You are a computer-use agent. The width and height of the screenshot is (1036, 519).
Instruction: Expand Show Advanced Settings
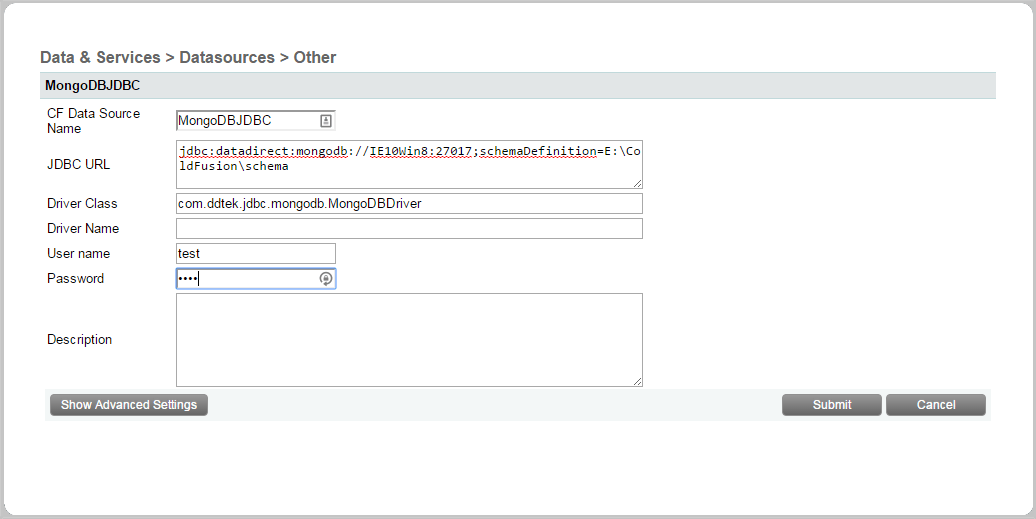pos(129,405)
